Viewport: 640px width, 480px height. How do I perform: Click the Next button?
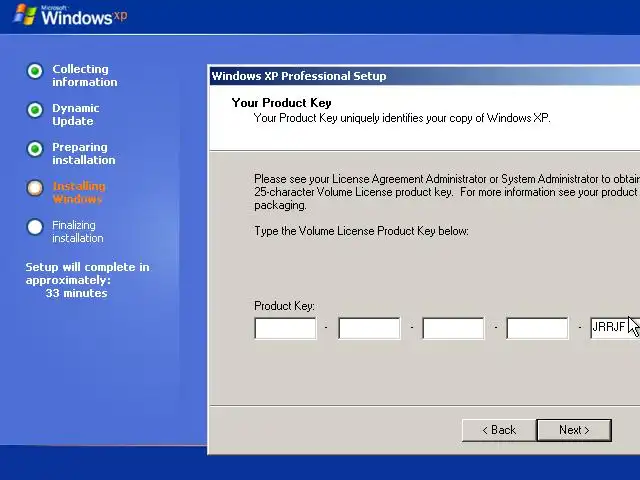coord(574,430)
